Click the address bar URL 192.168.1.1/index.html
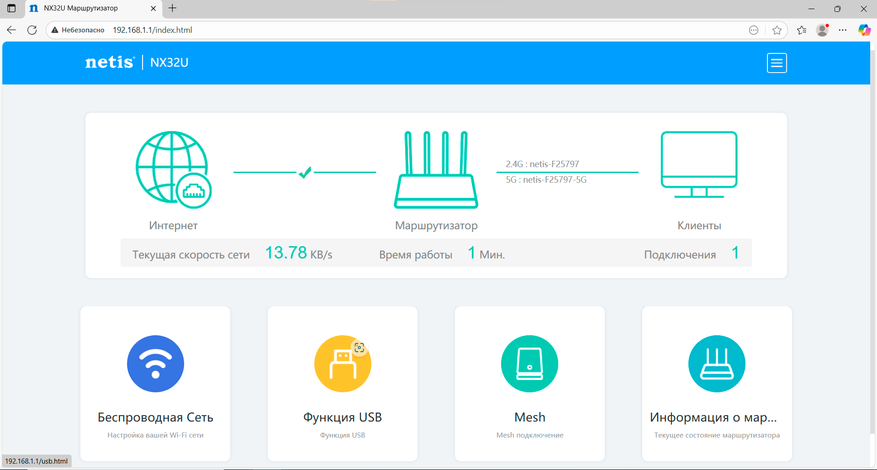The width and height of the screenshot is (877, 470). 152,30
